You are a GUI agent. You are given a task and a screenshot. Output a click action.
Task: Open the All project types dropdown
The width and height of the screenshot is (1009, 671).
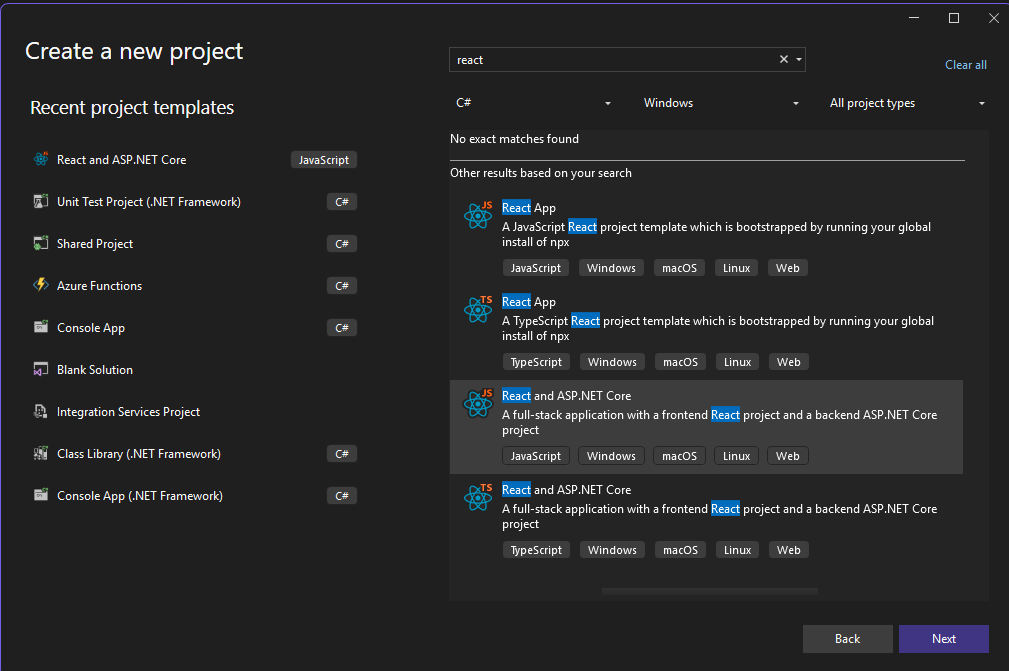click(x=907, y=103)
